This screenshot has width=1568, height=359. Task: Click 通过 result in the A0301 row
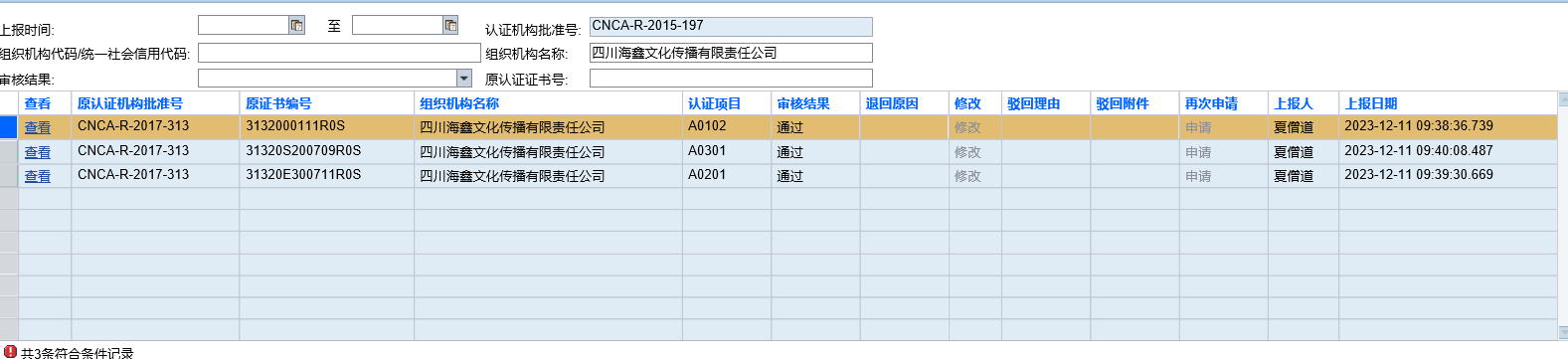click(790, 152)
